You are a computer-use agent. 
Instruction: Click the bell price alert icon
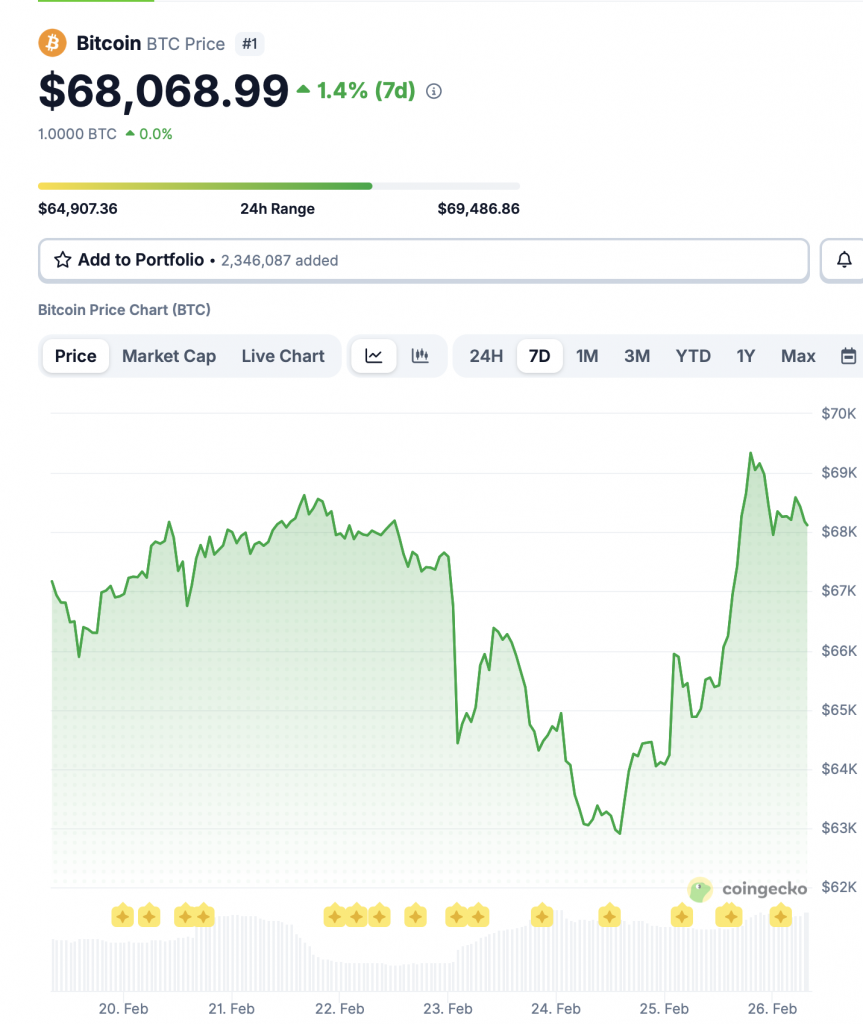[844, 260]
